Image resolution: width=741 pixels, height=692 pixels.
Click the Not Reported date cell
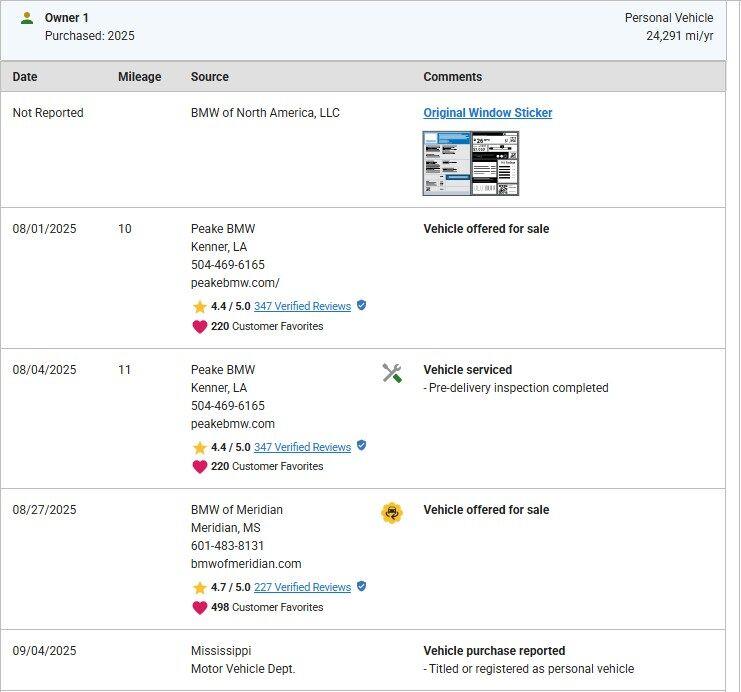[x=48, y=112]
